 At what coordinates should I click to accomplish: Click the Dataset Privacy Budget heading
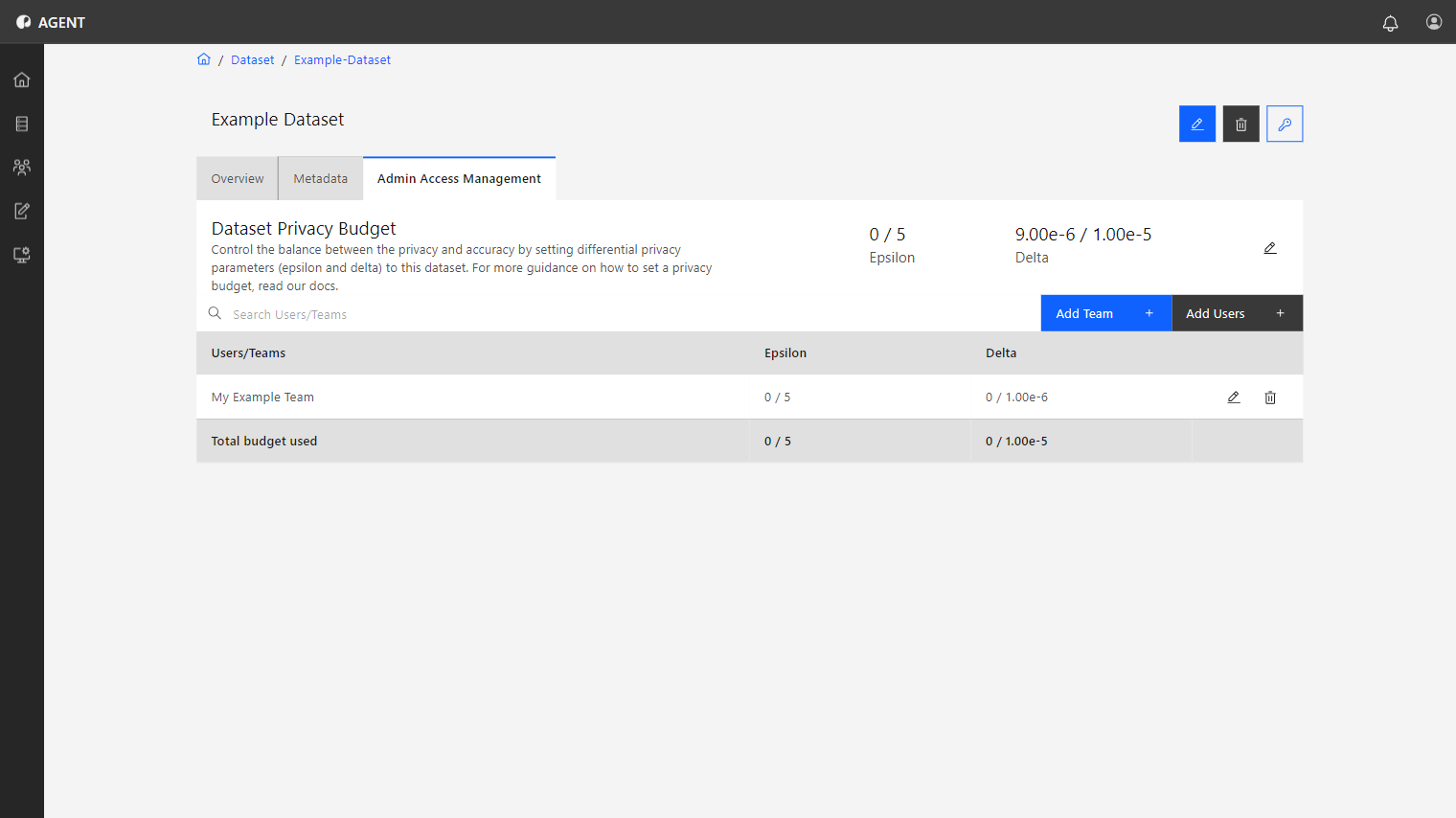[304, 229]
